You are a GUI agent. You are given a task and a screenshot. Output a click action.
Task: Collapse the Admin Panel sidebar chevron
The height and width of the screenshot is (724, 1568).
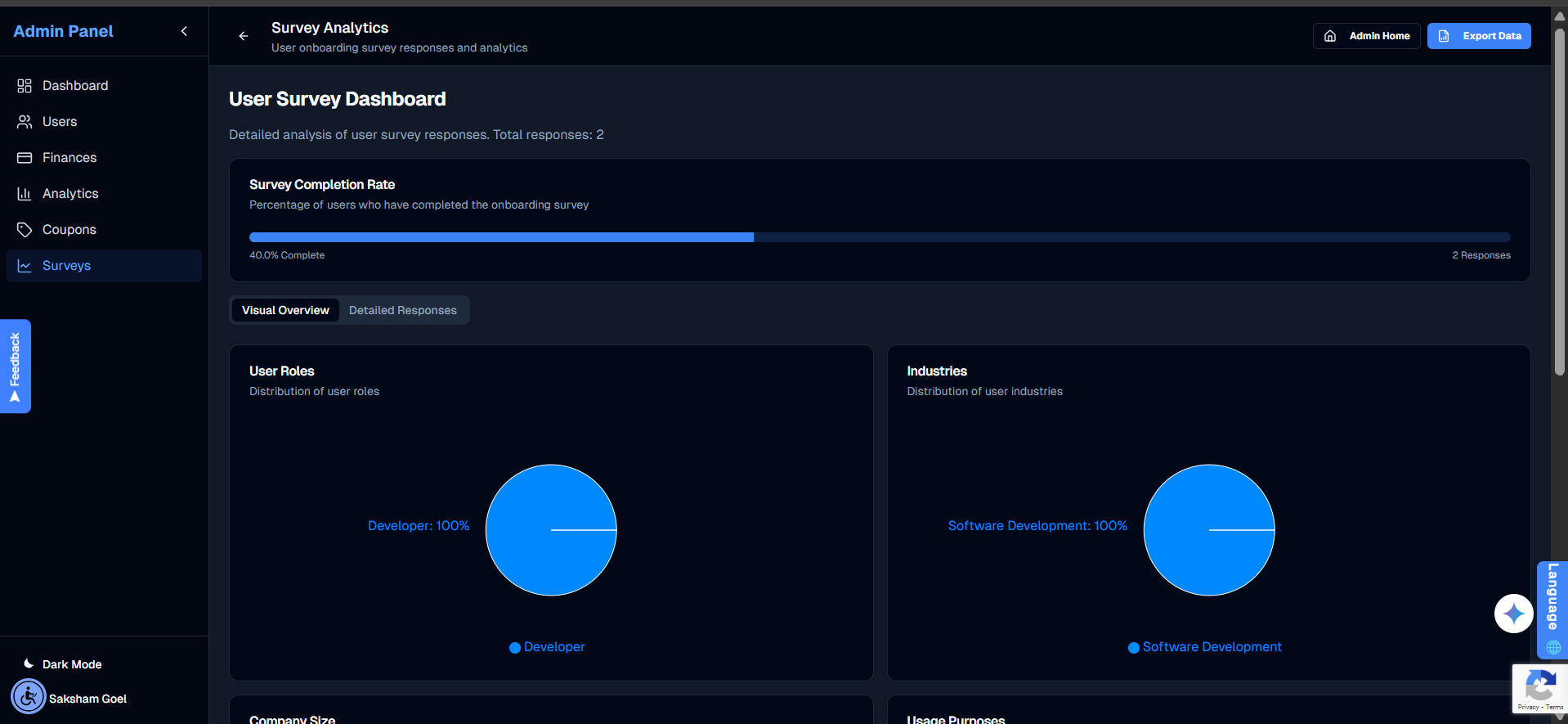[184, 31]
